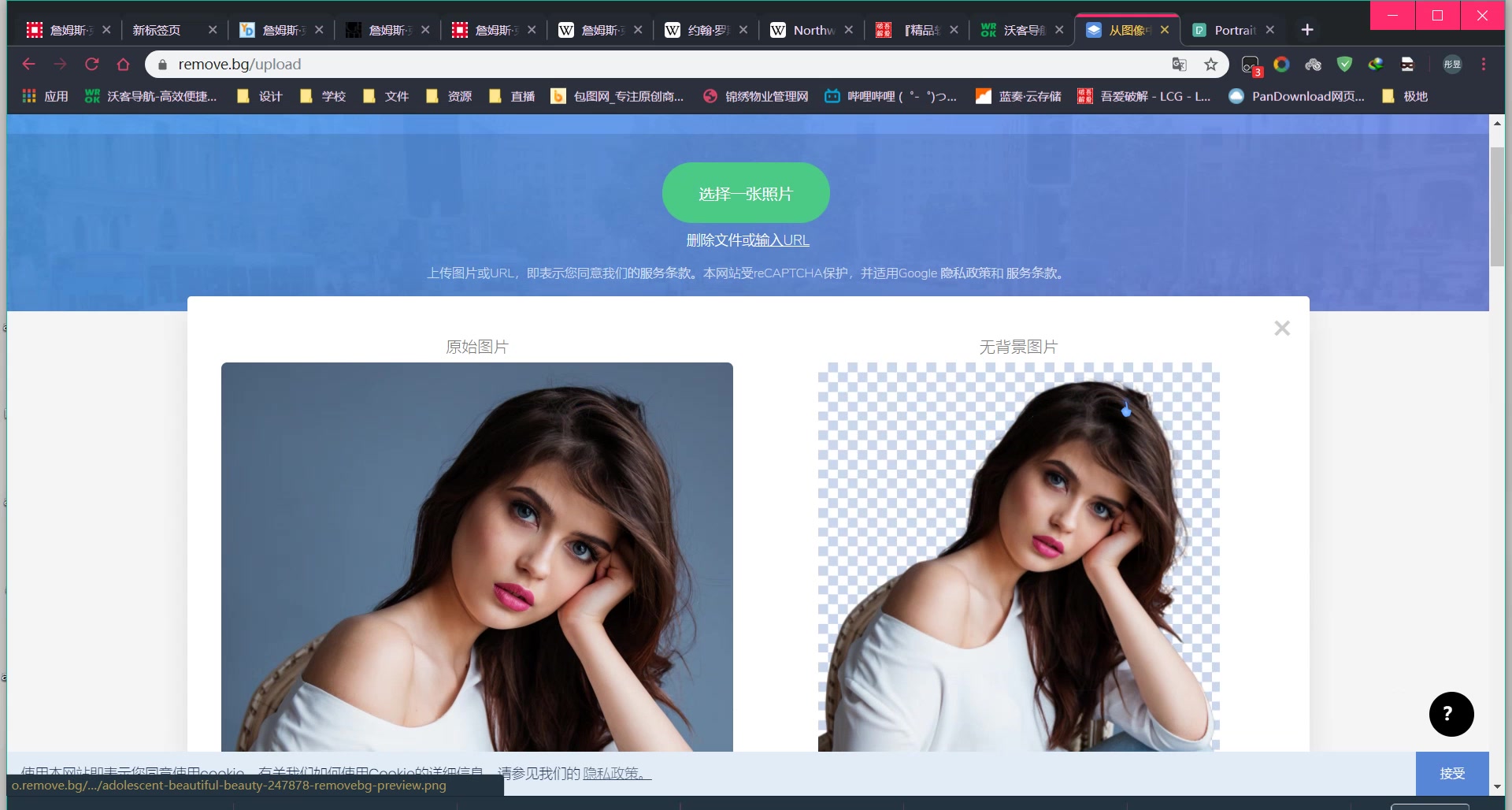Open the 服务条款 link after 同意我们的
Screen dimensions: 1512x810
pos(668,273)
